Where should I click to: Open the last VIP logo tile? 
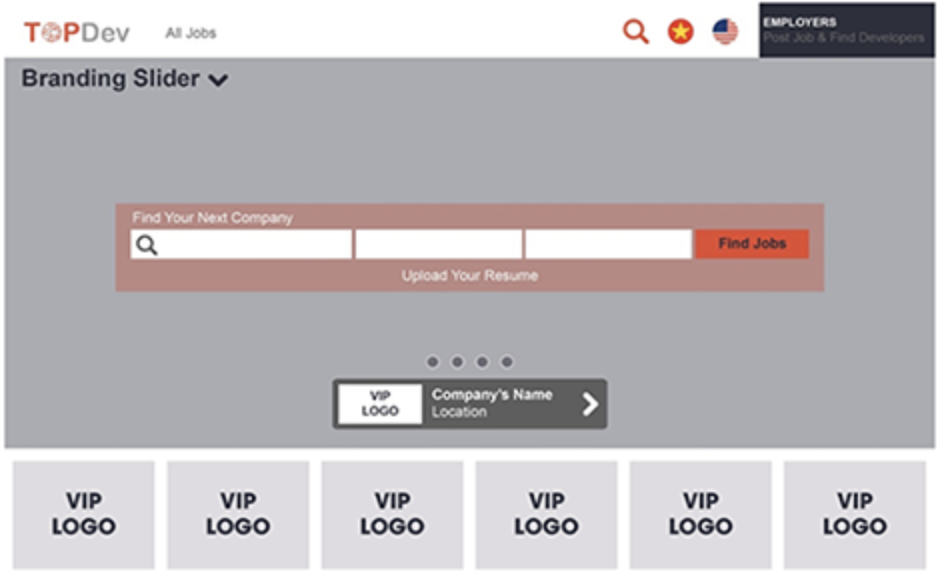pyautogui.click(x=855, y=514)
